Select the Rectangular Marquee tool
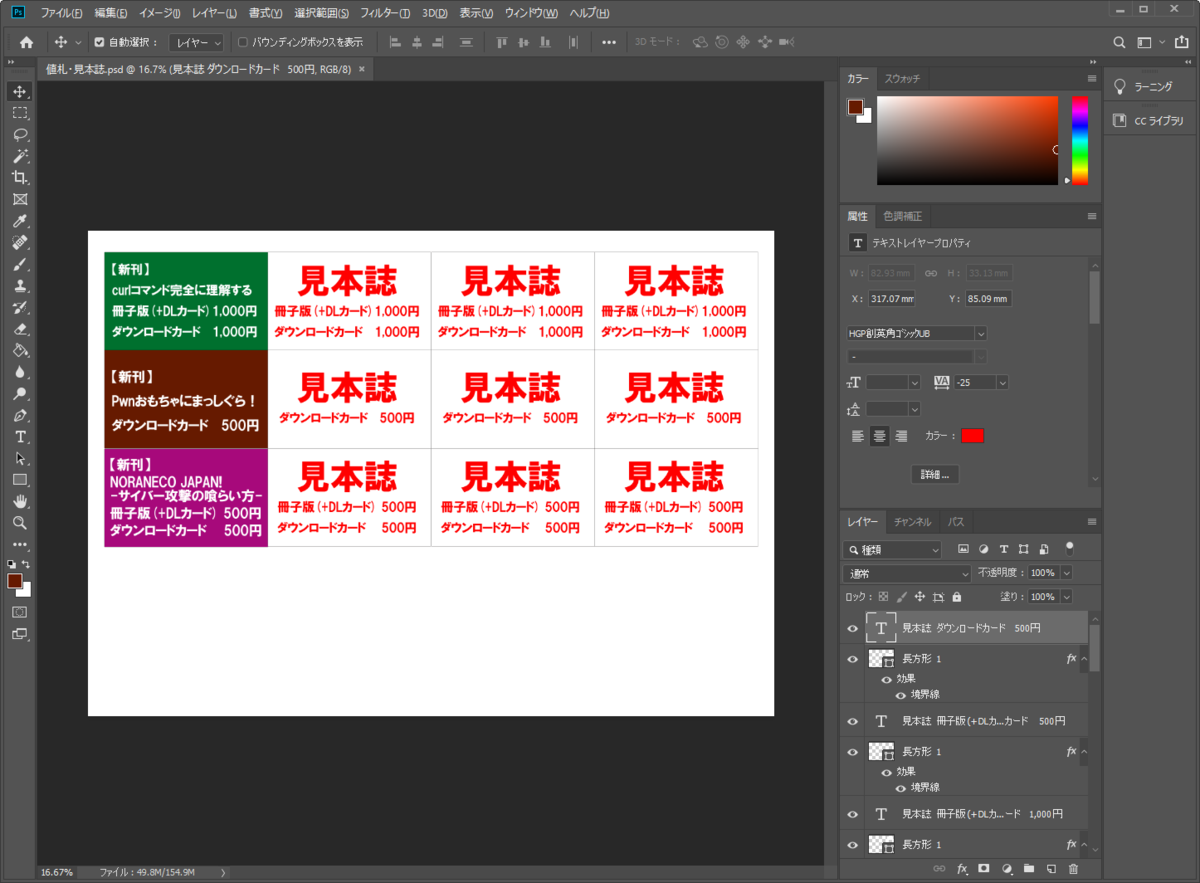 tap(20, 113)
